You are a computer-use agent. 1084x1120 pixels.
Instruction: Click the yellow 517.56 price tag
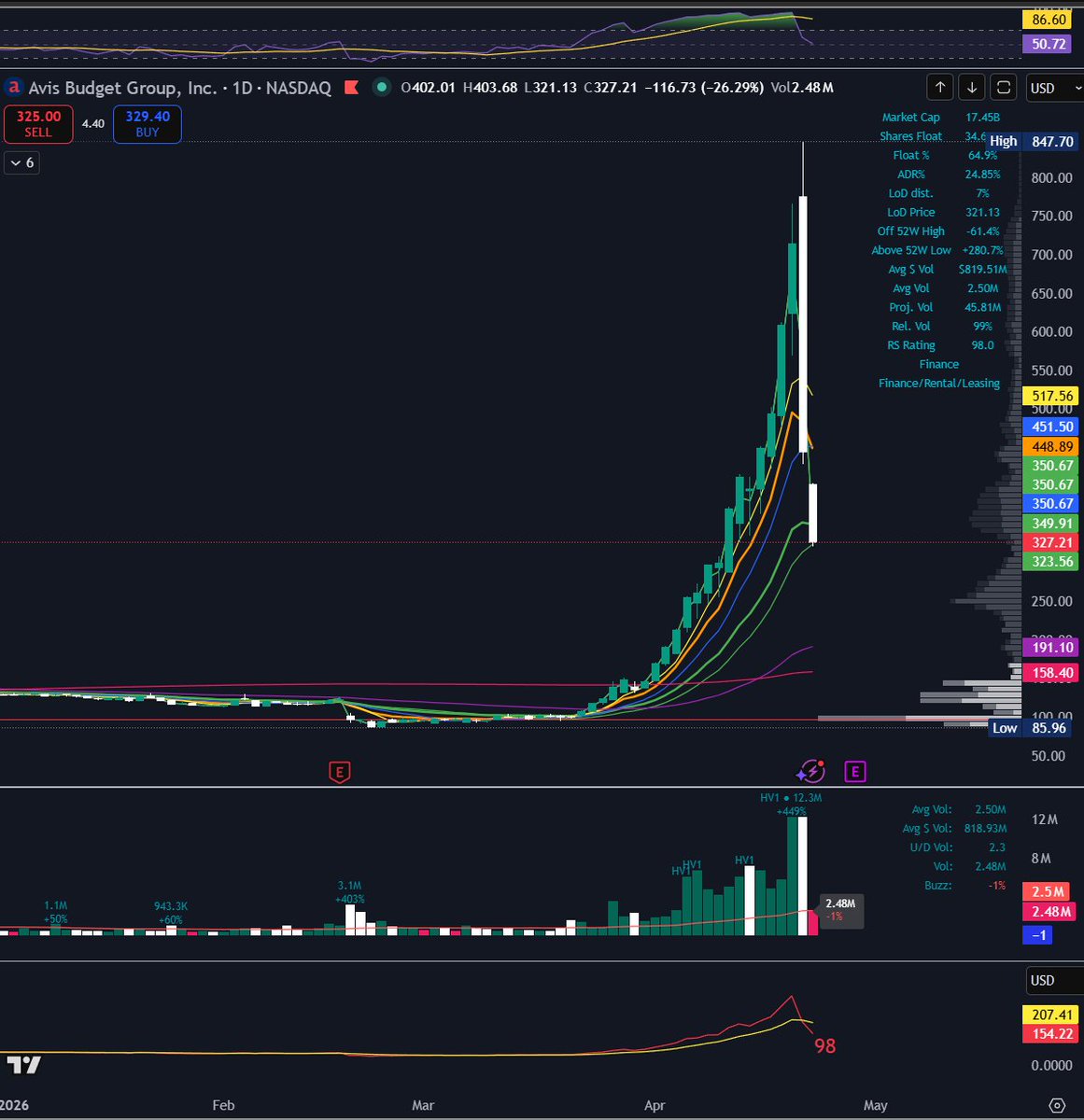click(x=1052, y=396)
